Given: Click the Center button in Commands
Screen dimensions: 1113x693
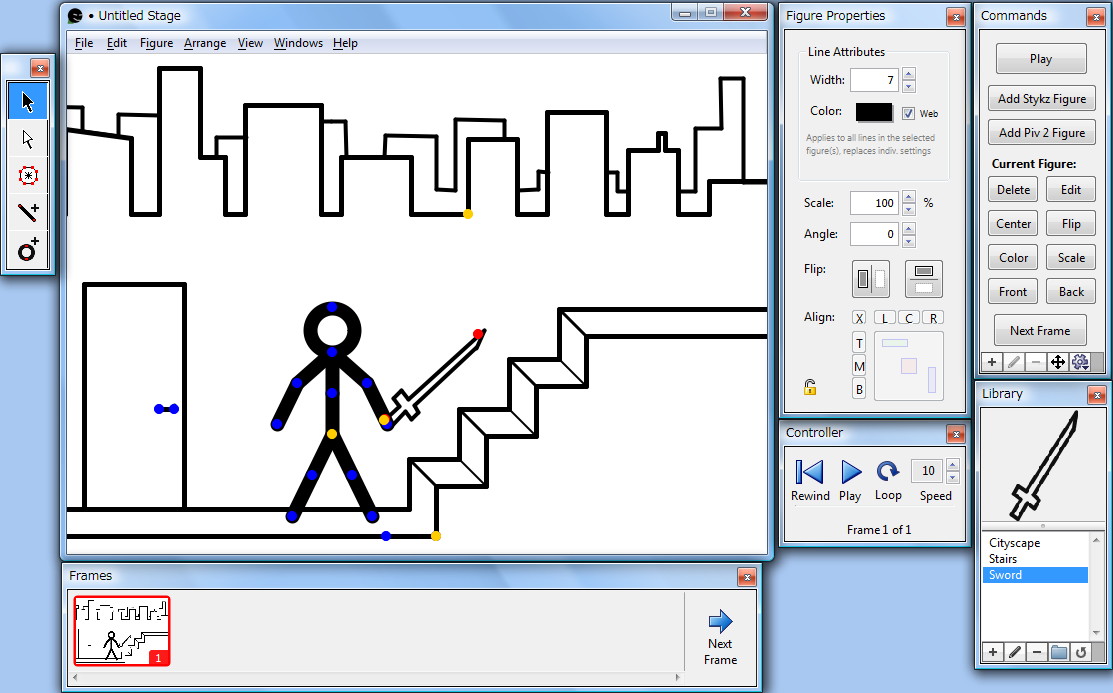Looking at the screenshot, I should (x=1013, y=224).
